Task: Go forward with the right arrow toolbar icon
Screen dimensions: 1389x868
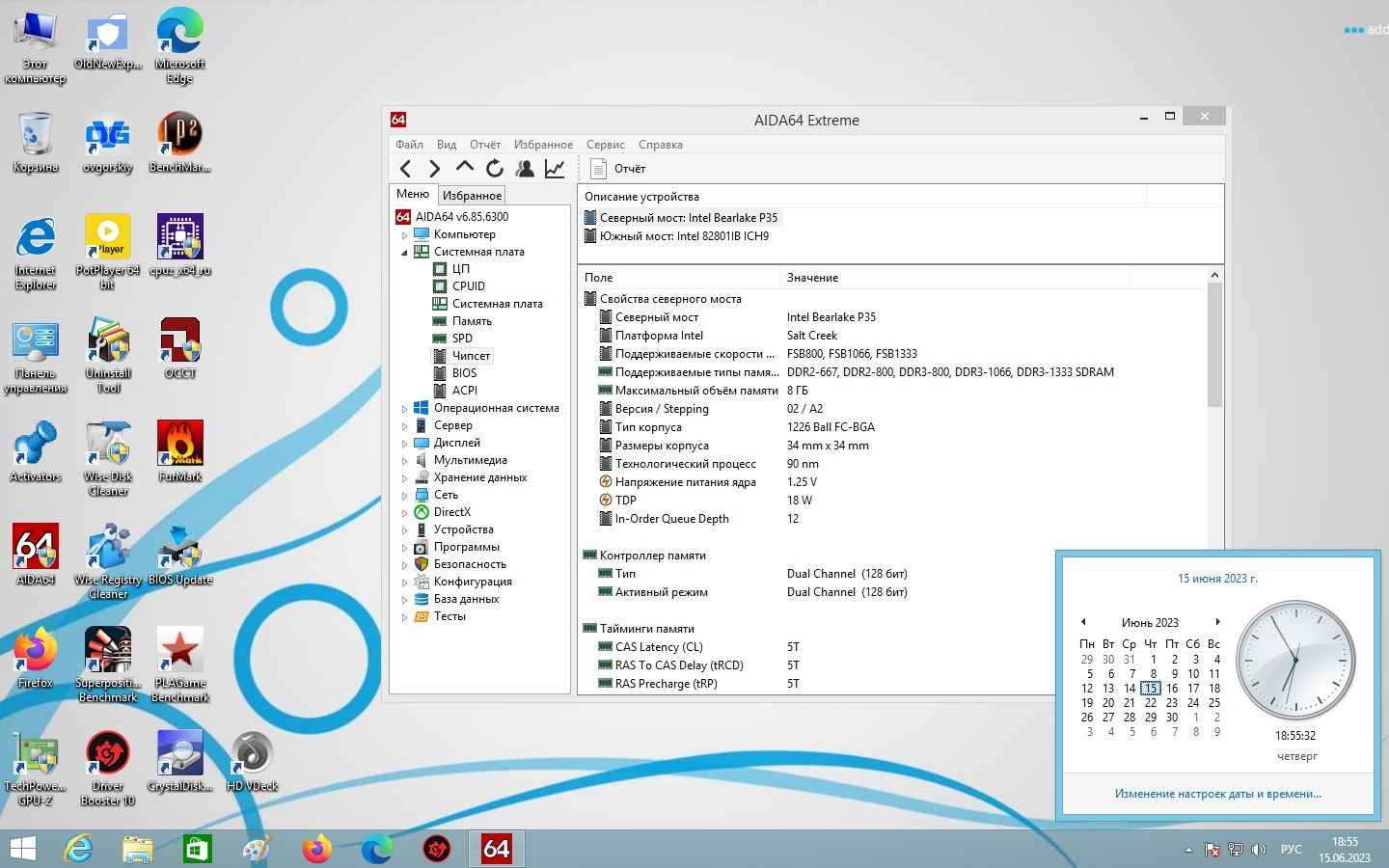Action: tap(435, 169)
